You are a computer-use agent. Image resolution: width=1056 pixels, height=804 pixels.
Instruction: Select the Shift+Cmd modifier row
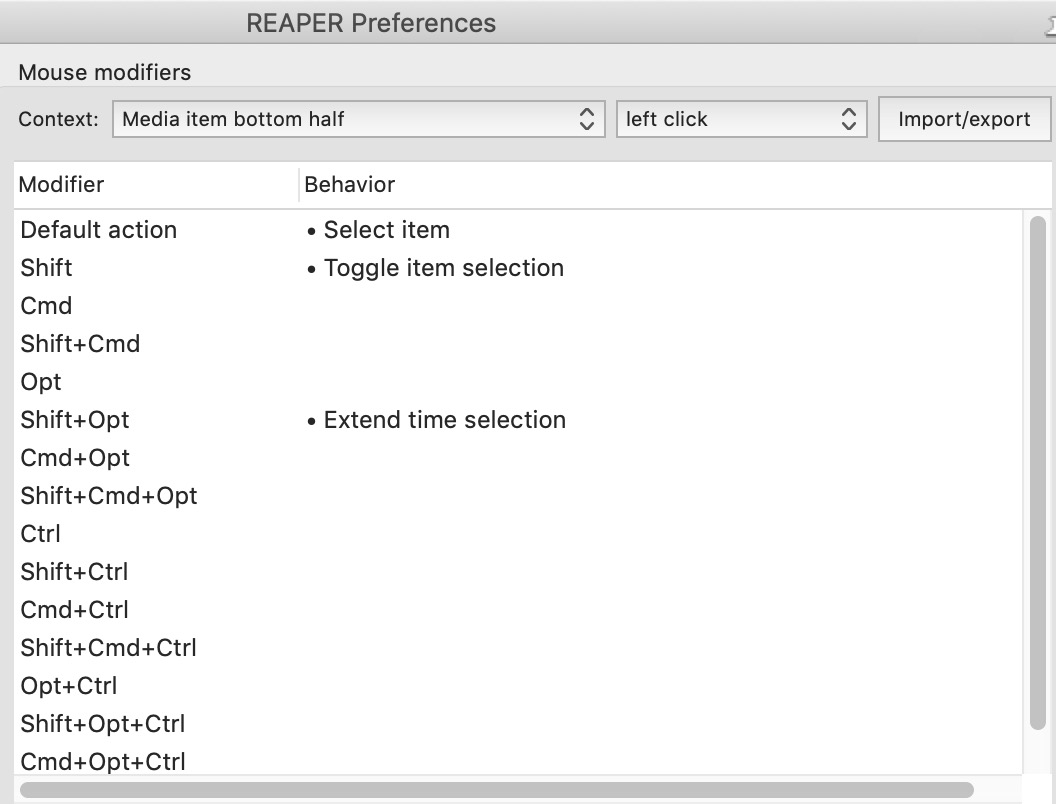(x=517, y=344)
